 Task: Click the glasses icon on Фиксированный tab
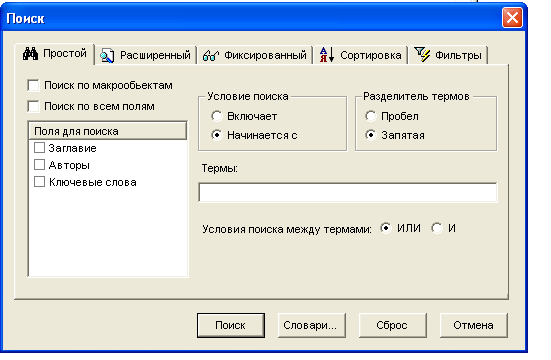(211, 56)
